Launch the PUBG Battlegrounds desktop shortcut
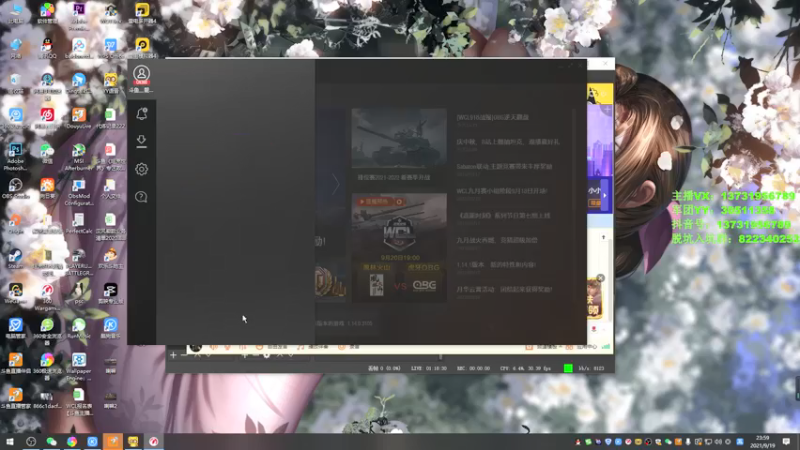The height and width of the screenshot is (450, 800). coord(79,262)
